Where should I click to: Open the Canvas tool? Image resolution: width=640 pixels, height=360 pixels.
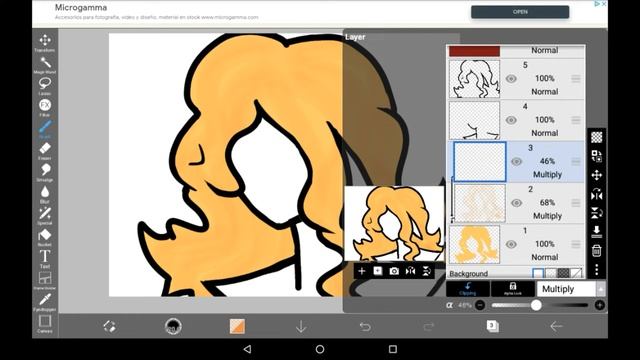tap(45, 324)
